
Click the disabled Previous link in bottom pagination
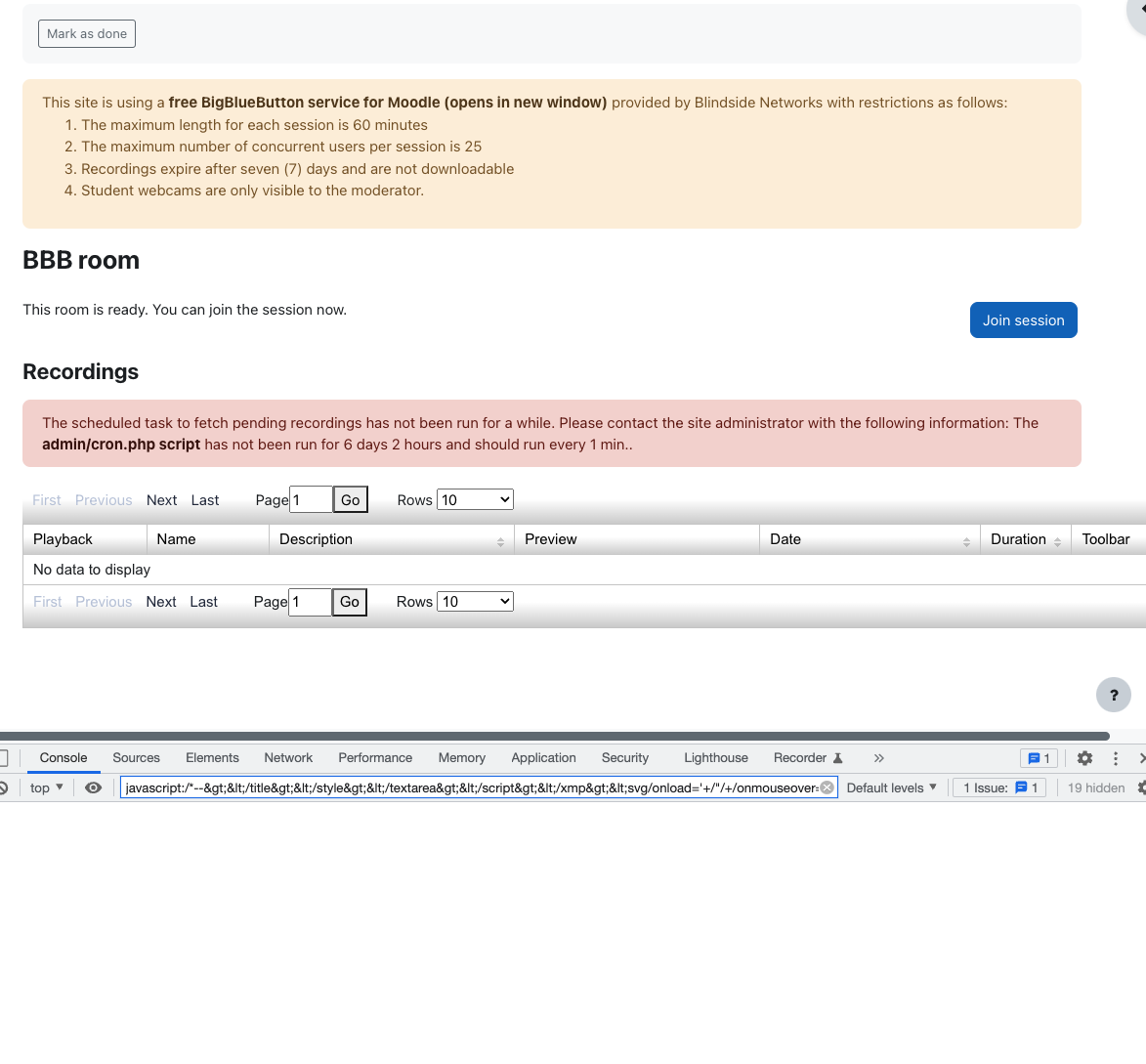point(104,602)
